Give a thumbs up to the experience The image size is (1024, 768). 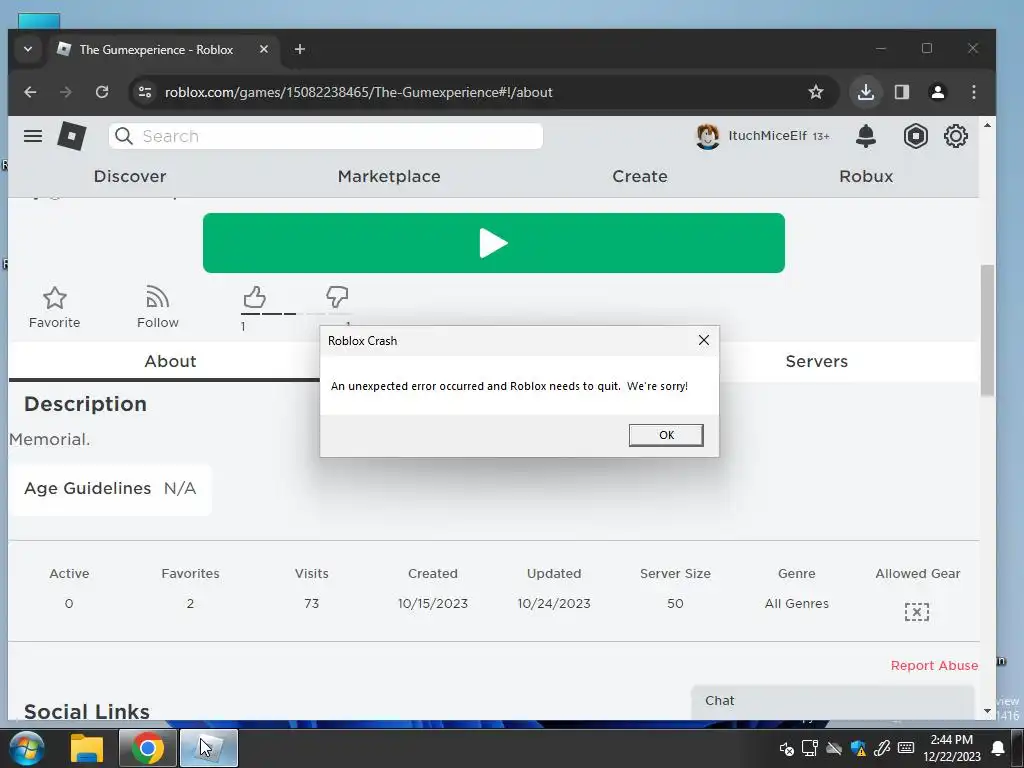(254, 297)
